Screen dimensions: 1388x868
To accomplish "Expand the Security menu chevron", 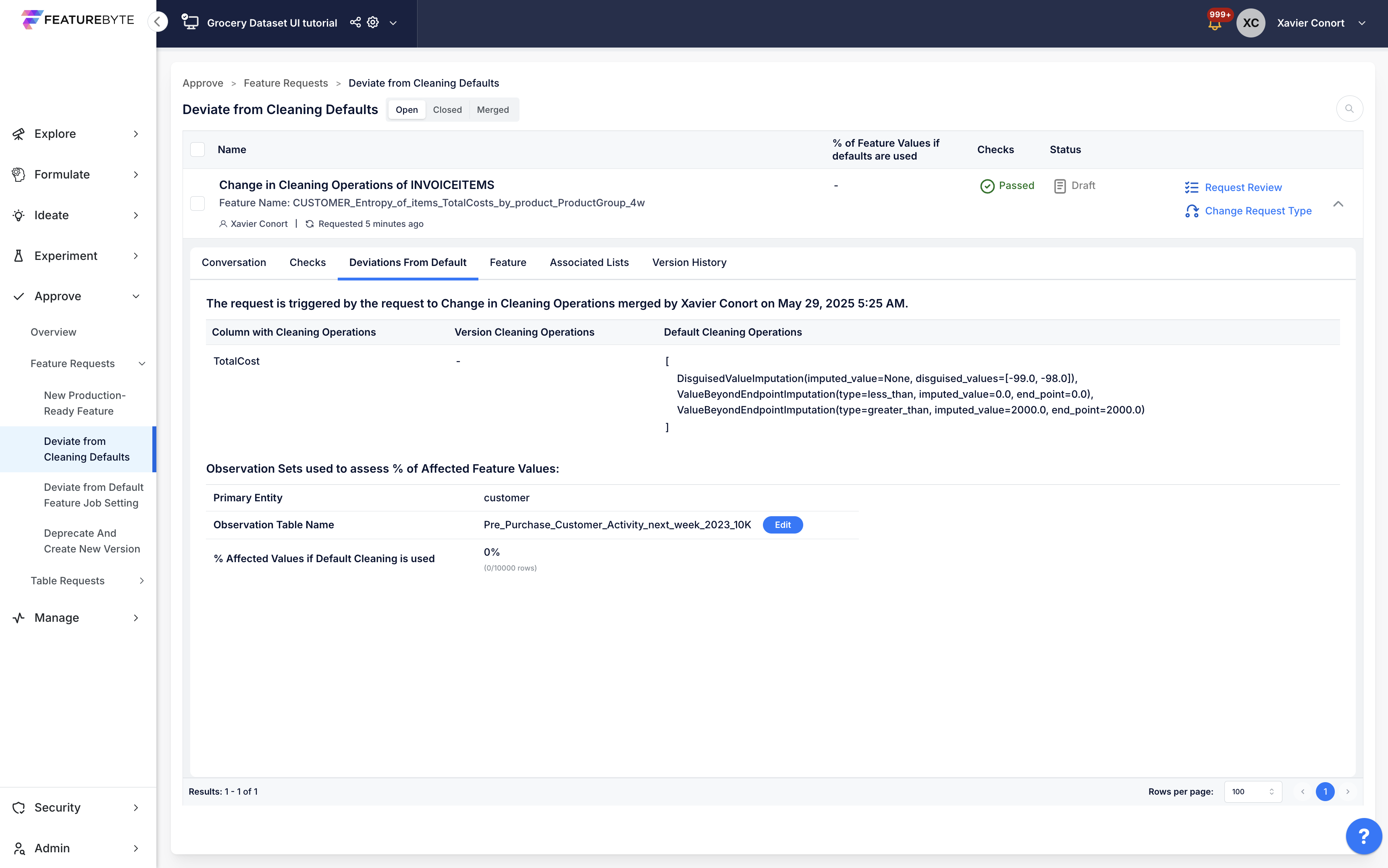I will (136, 808).
